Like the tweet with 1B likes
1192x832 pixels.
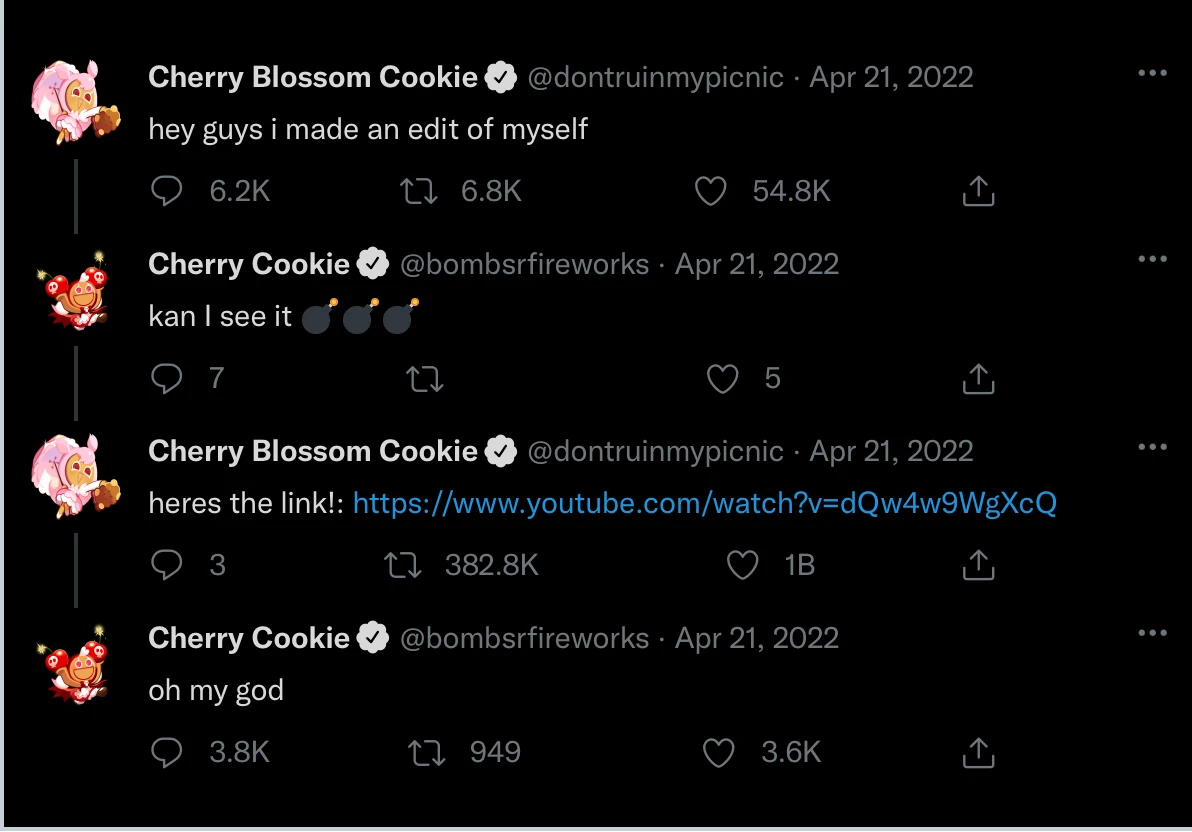tap(742, 565)
